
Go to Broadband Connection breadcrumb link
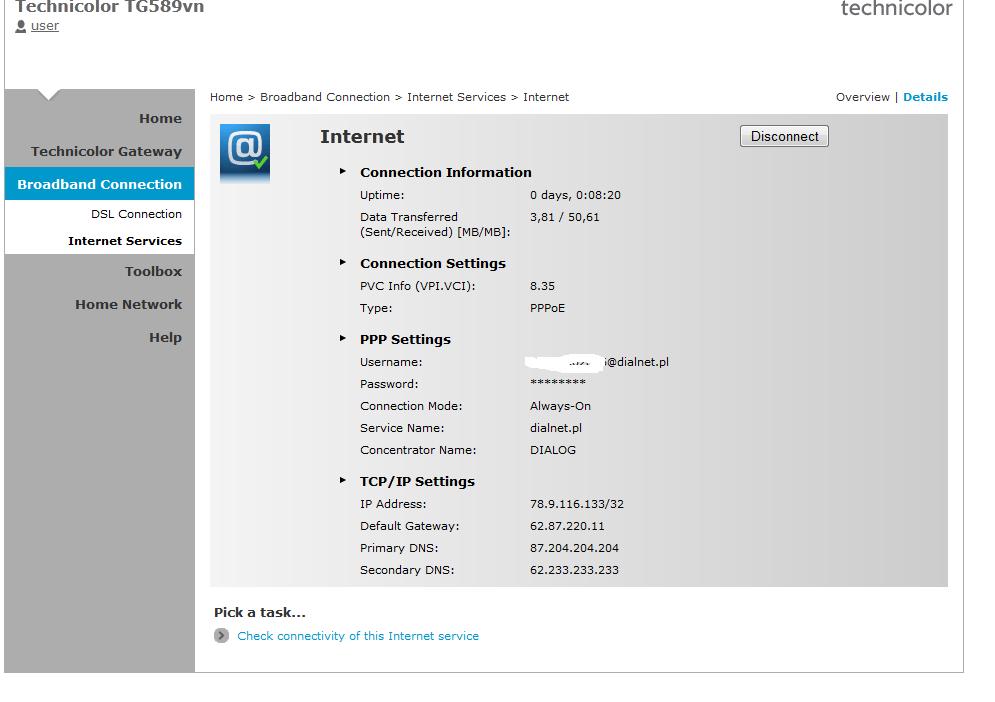(x=325, y=97)
